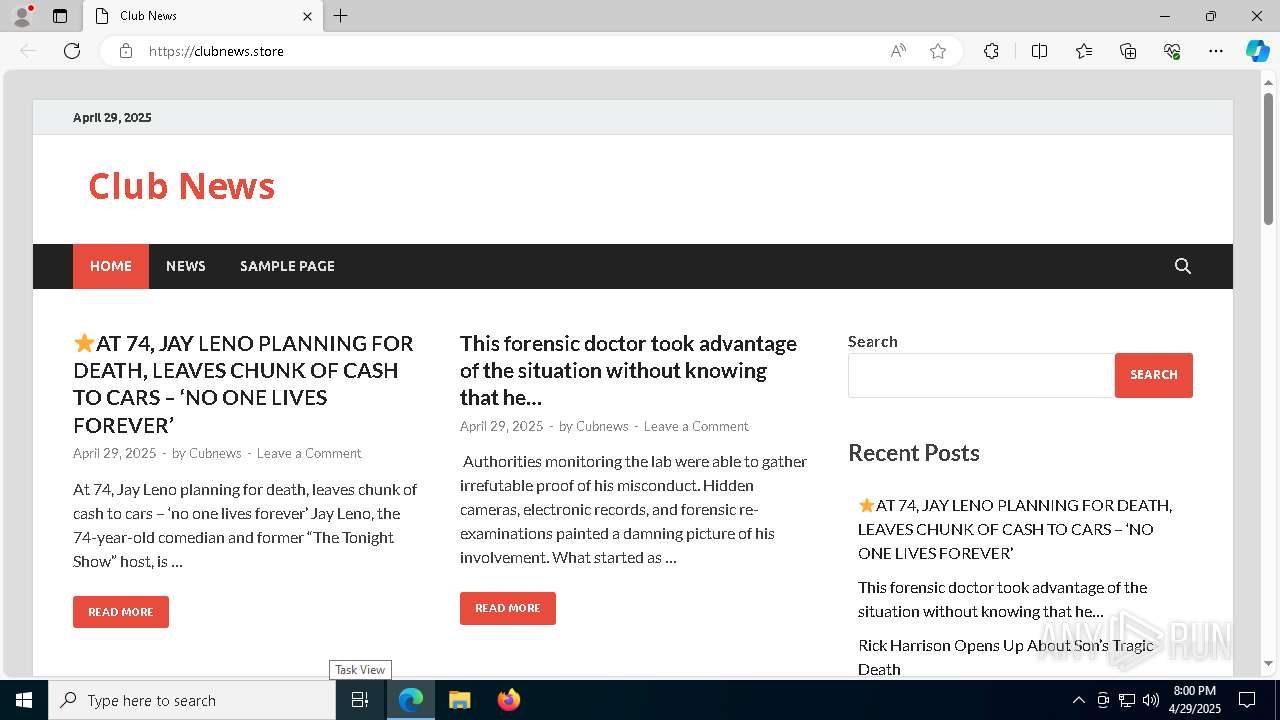Toggle split screen view

(x=1039, y=51)
